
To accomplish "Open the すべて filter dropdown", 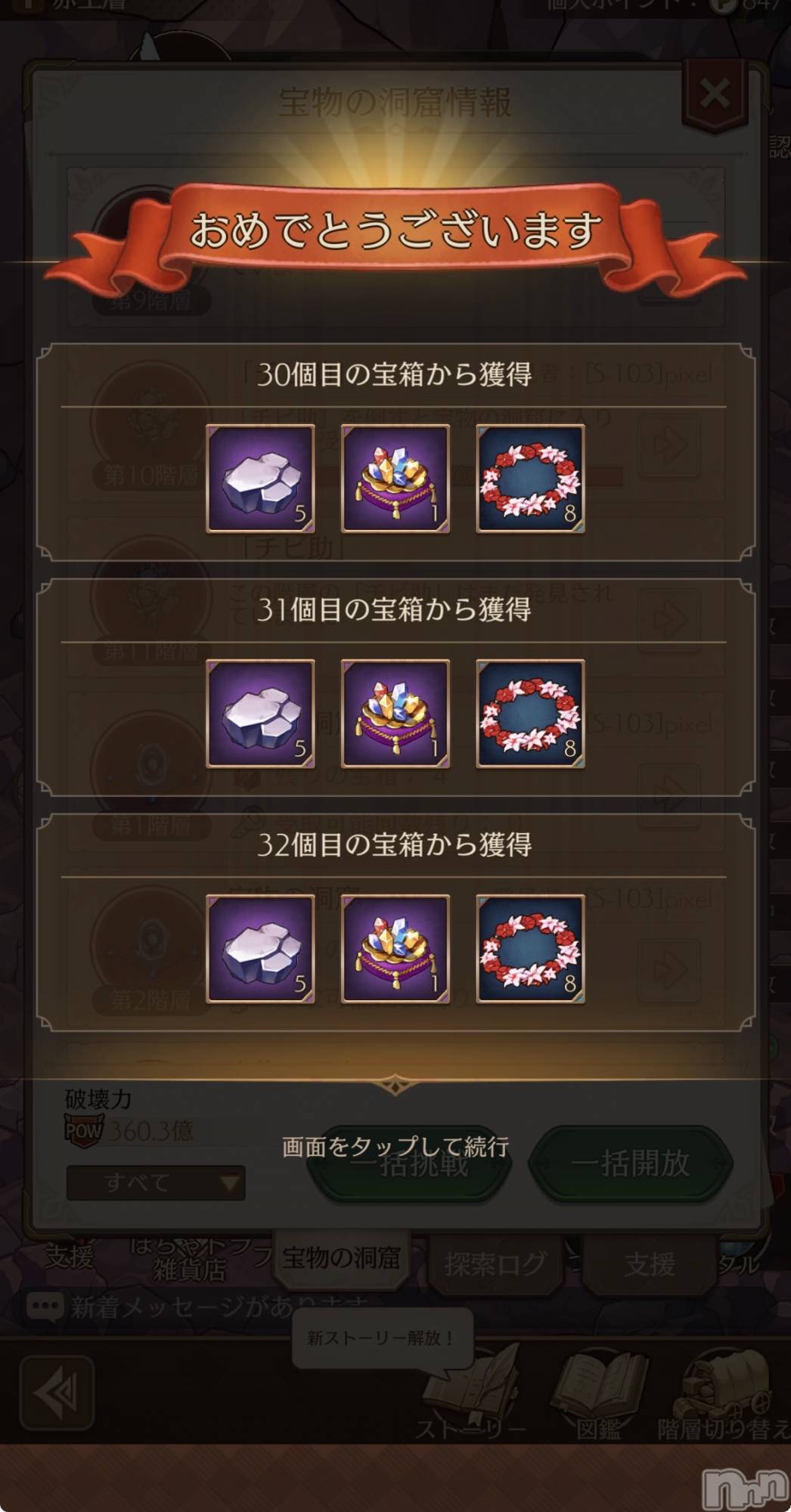I will click(156, 1182).
